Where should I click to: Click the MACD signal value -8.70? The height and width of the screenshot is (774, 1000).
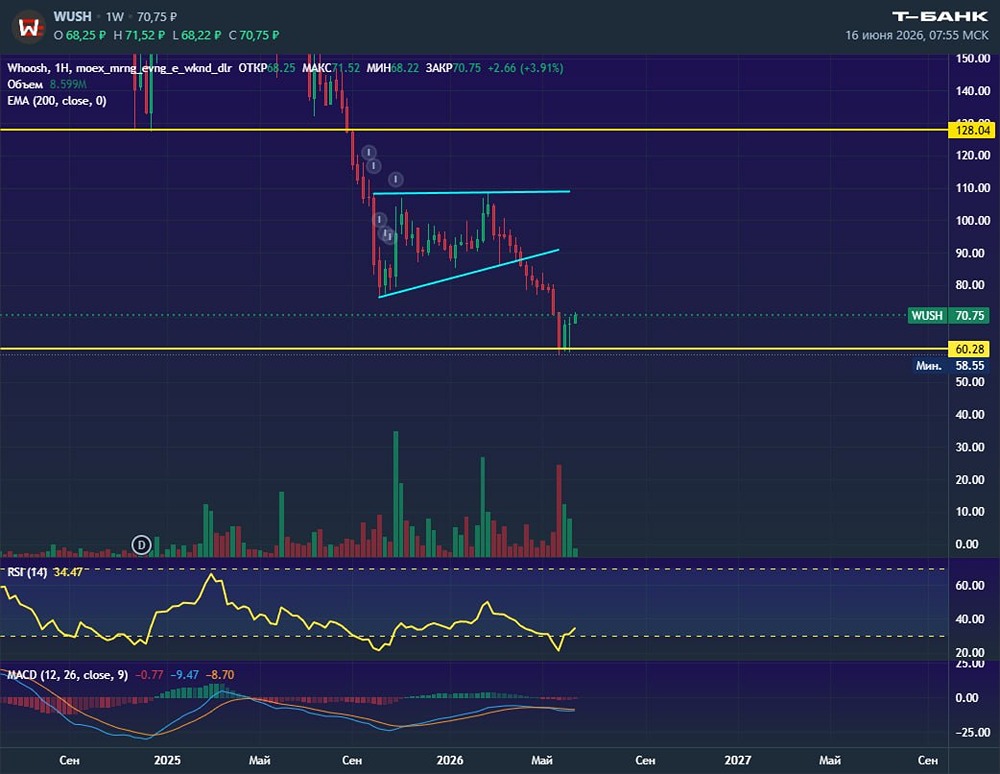pyautogui.click(x=220, y=675)
